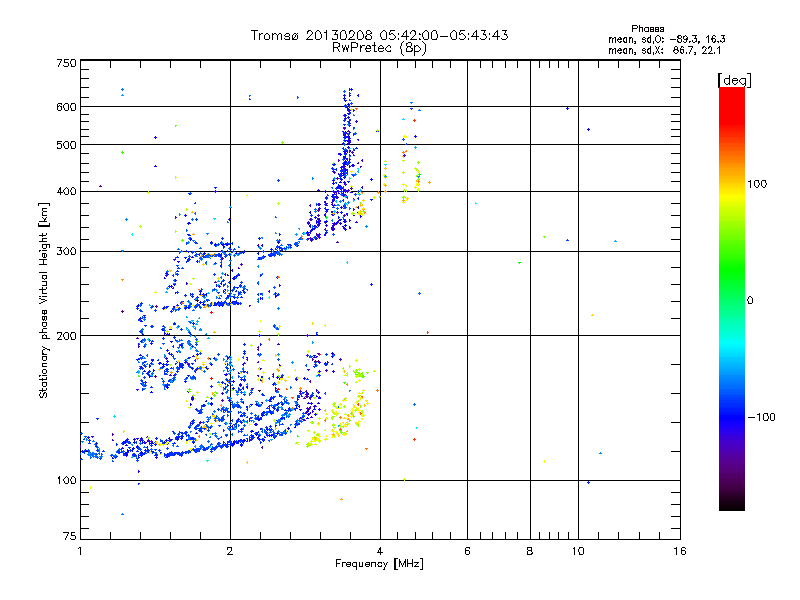Click the '2' x-axis tick label
Image resolution: width=800 pixels, height=600 pixels.
pos(230,551)
